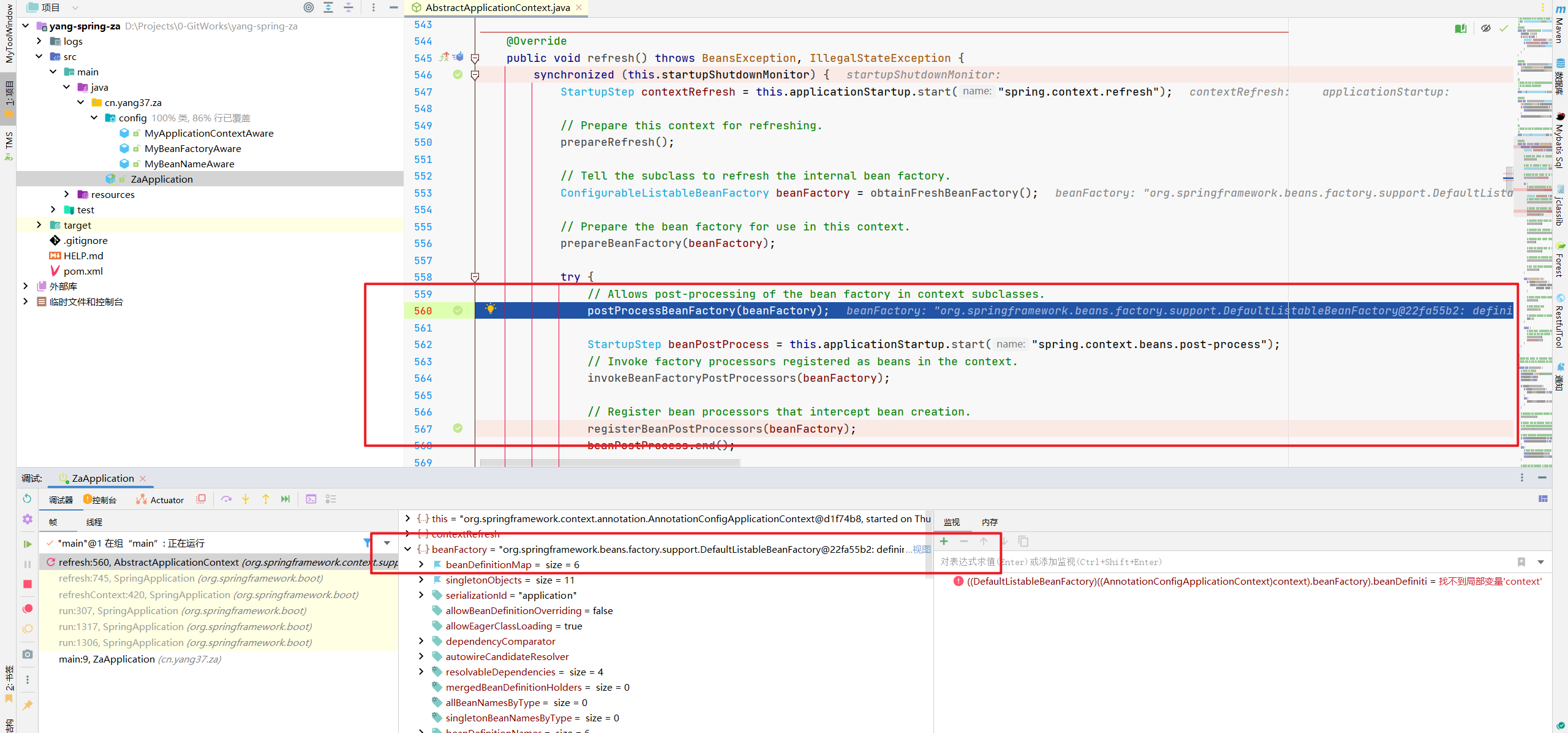
Task: Toggle breakpoint on line 546
Action: click(458, 75)
